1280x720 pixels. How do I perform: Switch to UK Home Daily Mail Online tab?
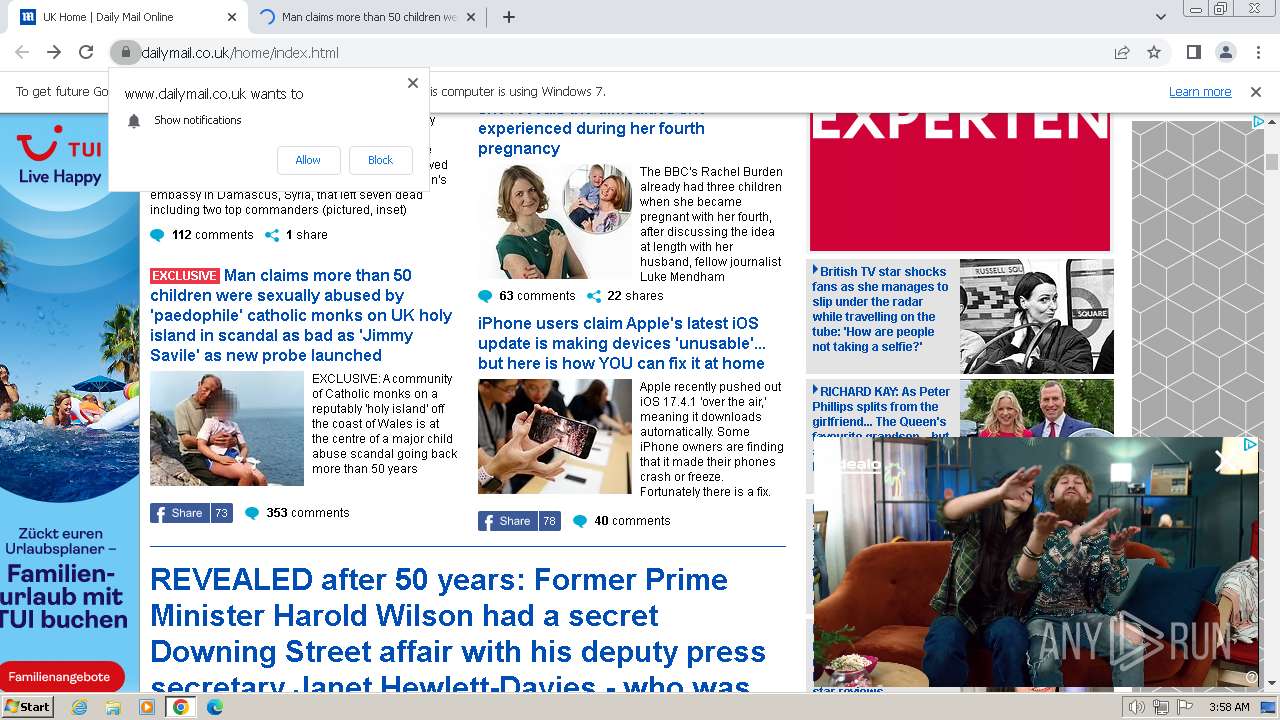126,17
